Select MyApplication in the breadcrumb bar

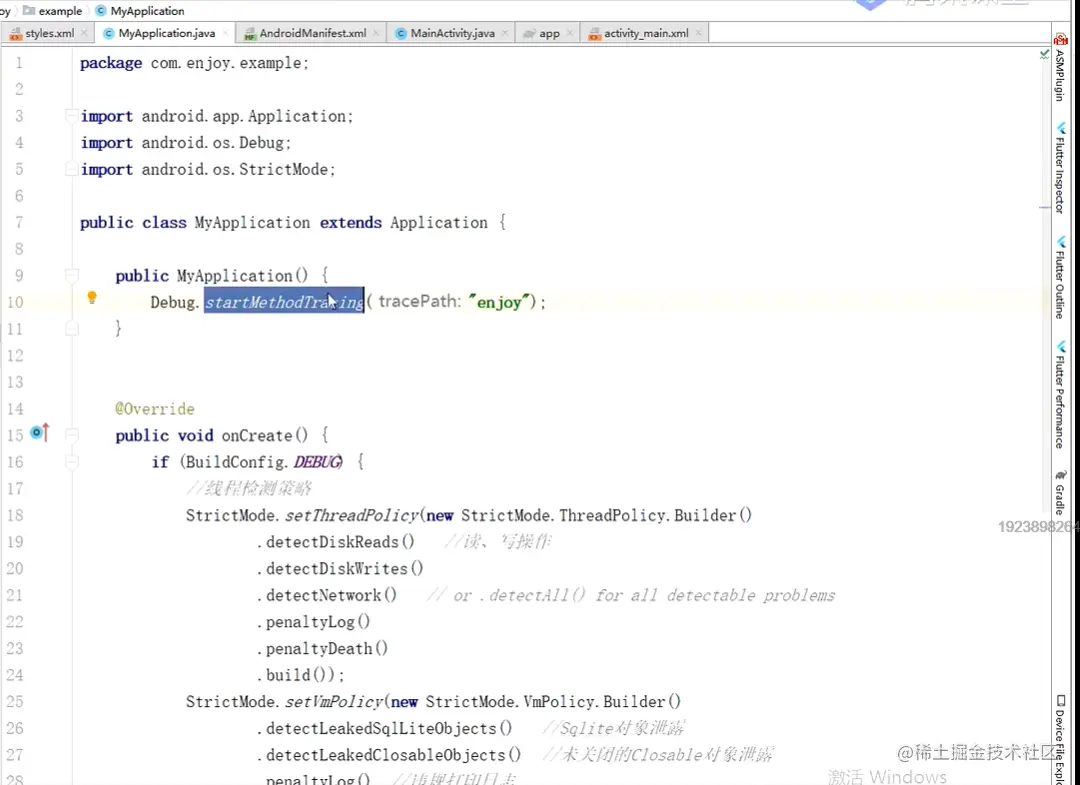[140, 11]
